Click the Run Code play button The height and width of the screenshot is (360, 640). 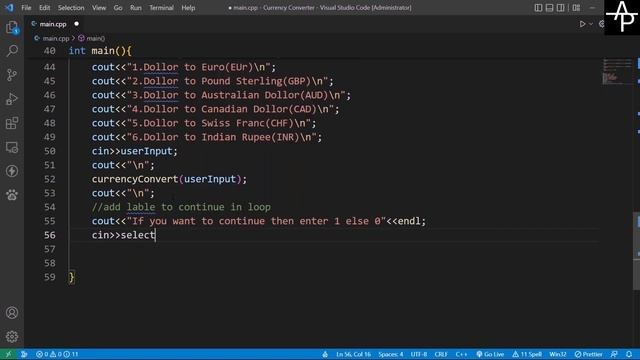[x=582, y=24]
